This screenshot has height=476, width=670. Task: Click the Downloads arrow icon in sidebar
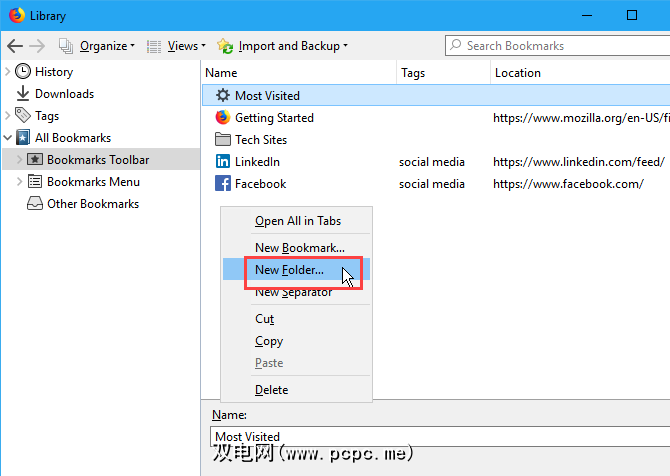tap(23, 94)
